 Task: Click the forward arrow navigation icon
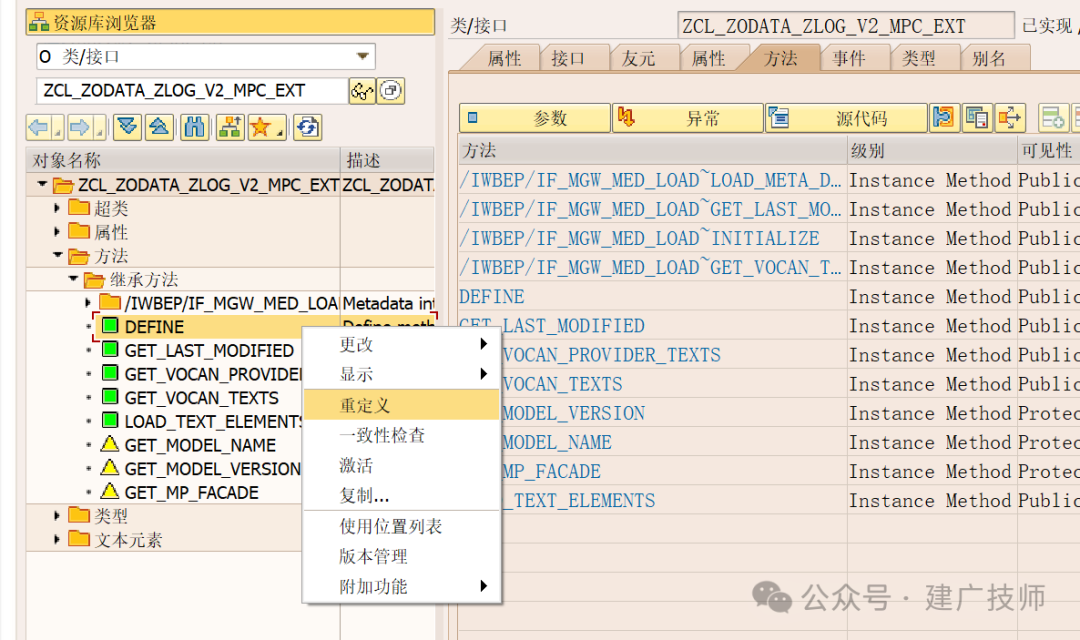[81, 127]
